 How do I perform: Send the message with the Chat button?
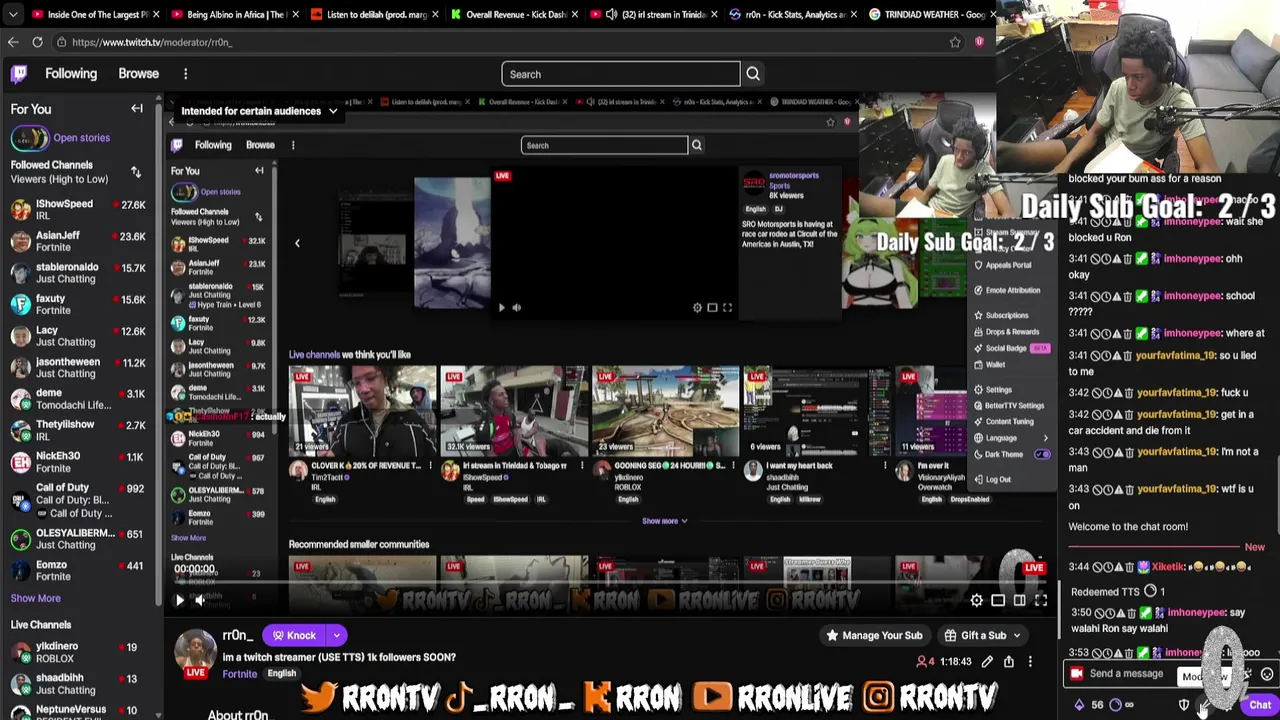pos(1260,705)
